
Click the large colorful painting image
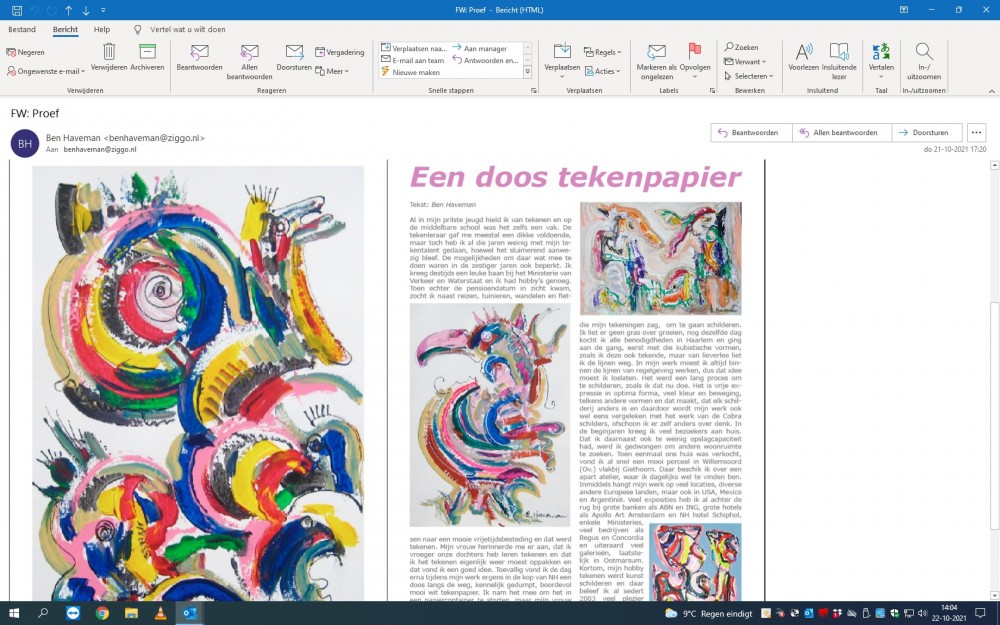(x=198, y=383)
